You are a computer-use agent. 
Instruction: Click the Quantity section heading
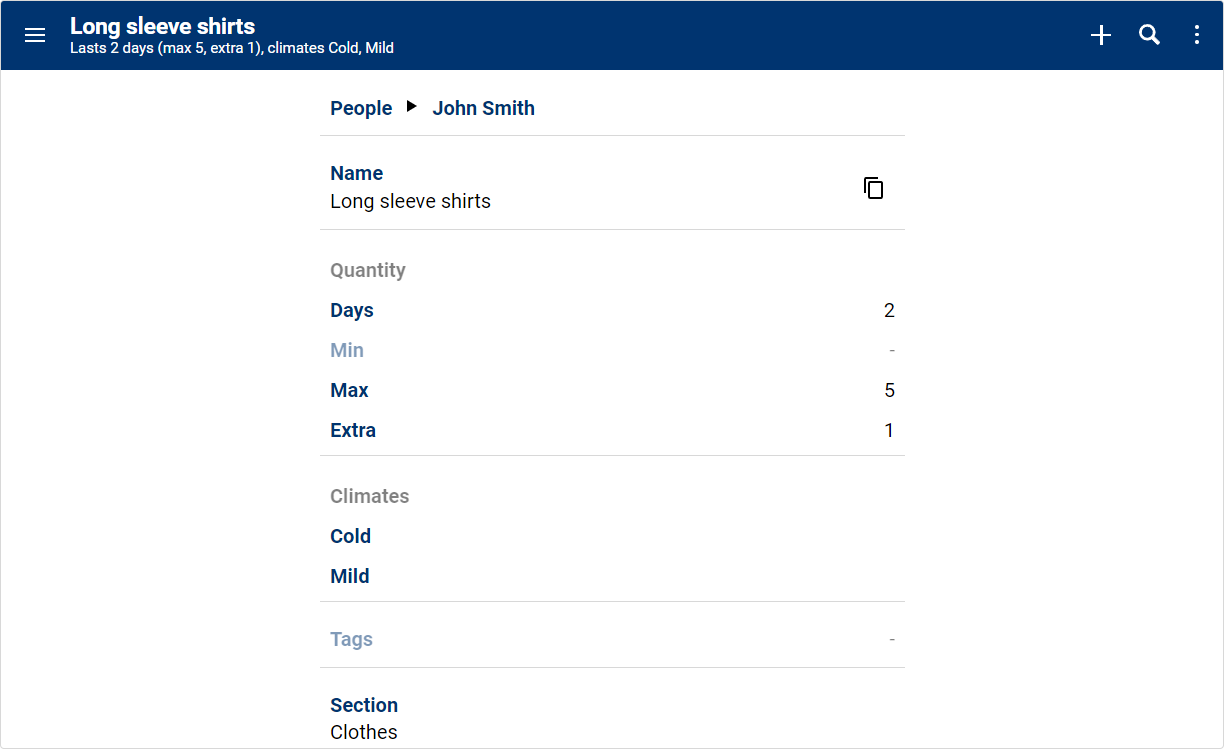[368, 270]
